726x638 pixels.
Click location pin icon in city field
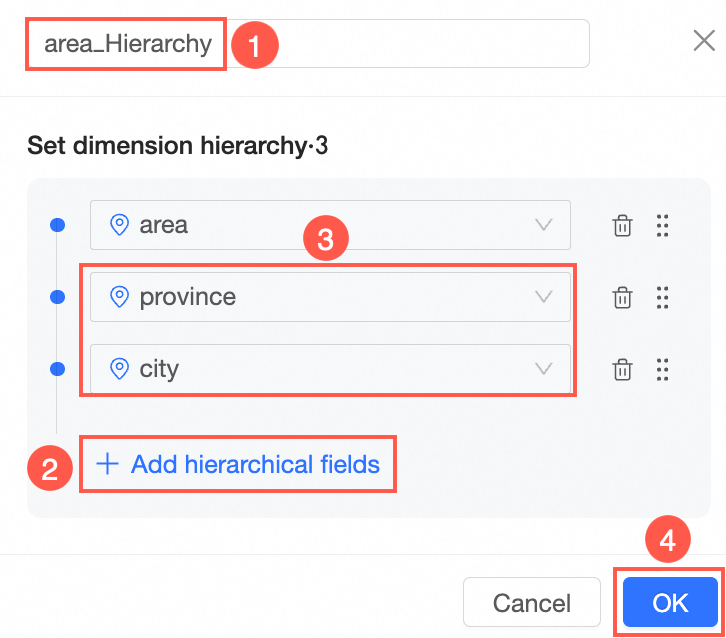119,369
